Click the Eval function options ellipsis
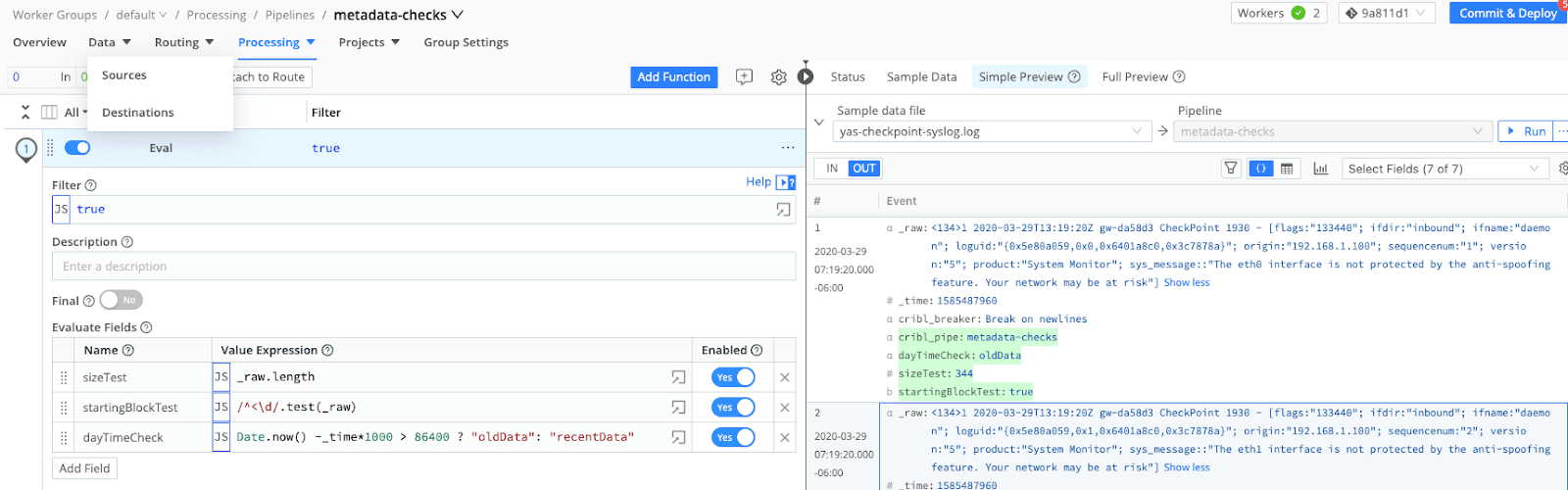Viewport: 1568px width, 490px height. (x=788, y=148)
